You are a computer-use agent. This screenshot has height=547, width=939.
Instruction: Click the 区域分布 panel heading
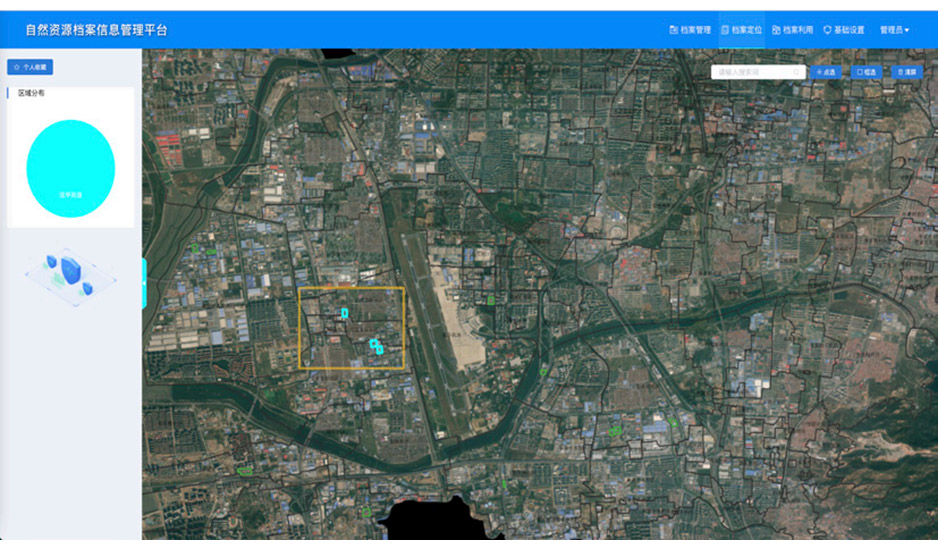31,93
